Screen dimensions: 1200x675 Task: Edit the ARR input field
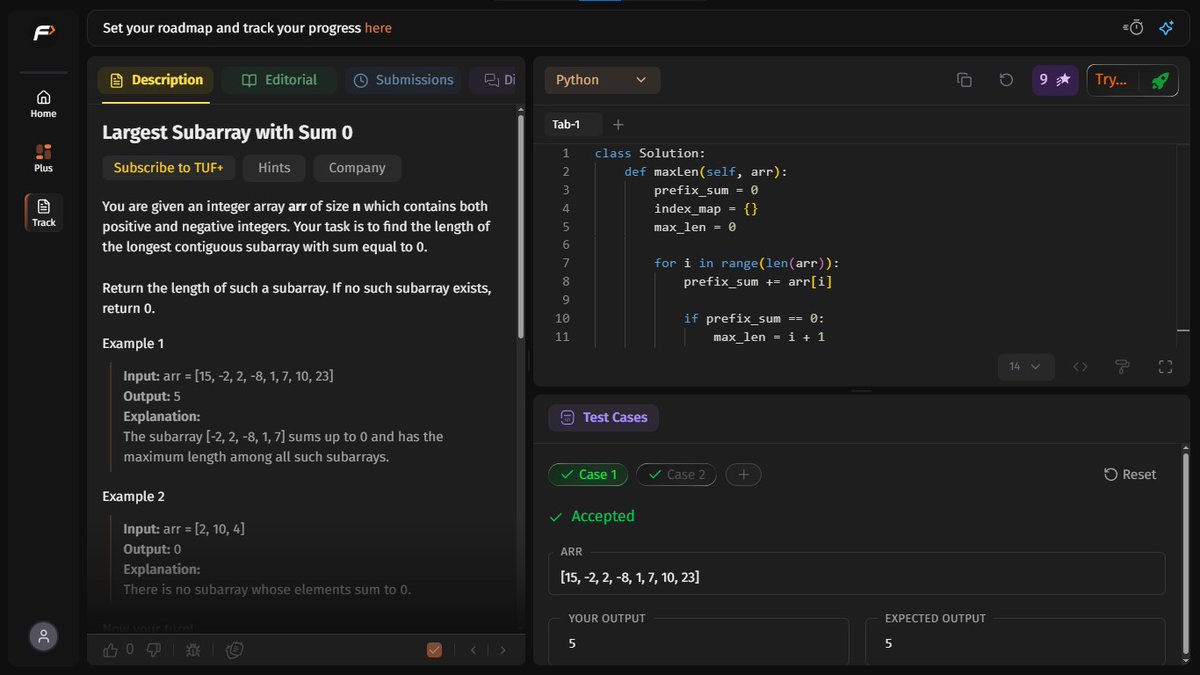click(x=857, y=574)
